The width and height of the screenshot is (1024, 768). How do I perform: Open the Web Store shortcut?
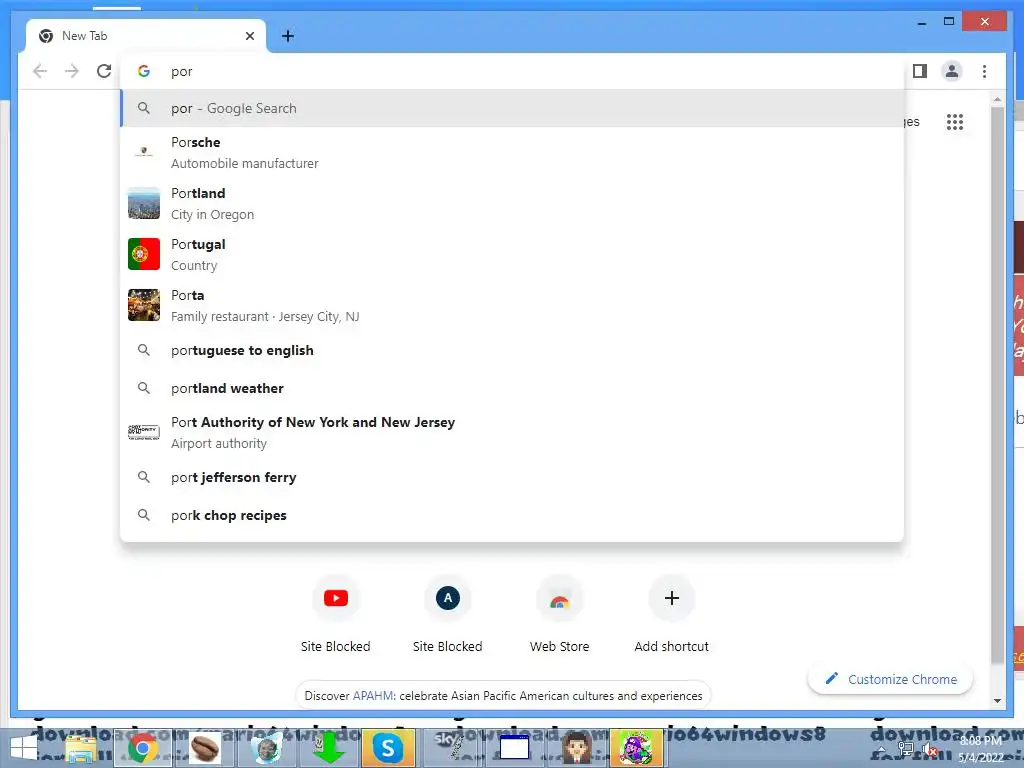(x=560, y=614)
